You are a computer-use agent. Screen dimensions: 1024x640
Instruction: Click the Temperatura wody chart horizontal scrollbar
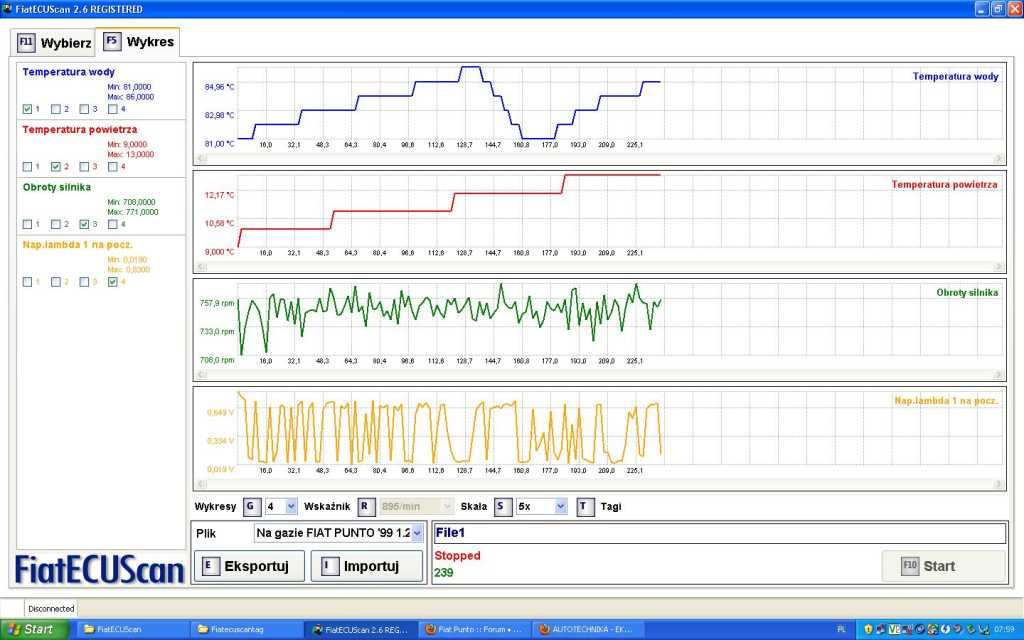click(x=600, y=158)
